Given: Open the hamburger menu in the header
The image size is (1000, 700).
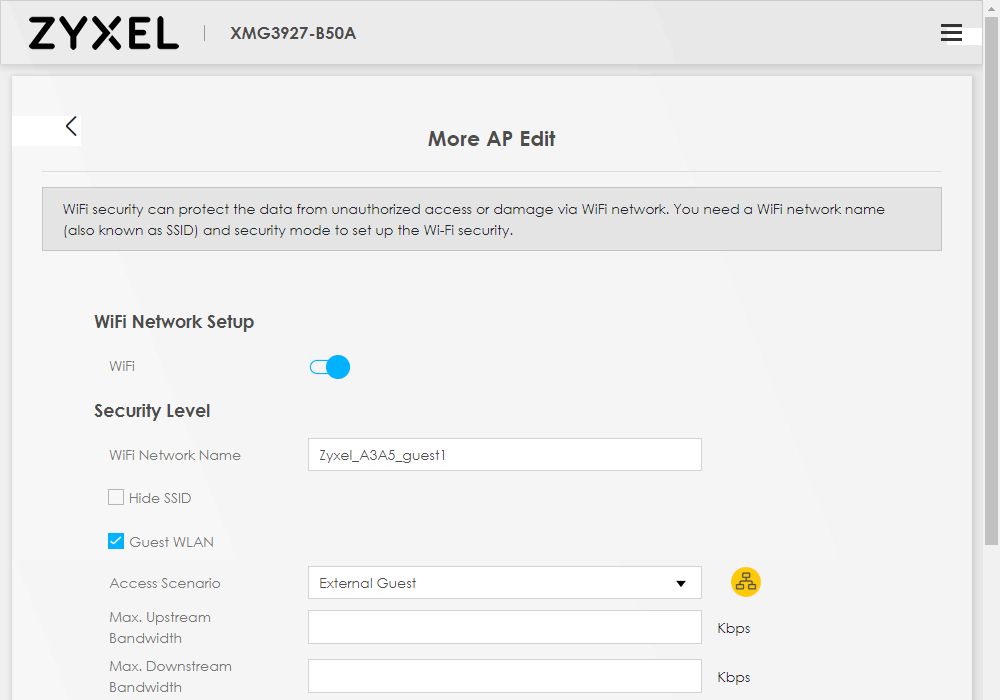Looking at the screenshot, I should click(951, 33).
